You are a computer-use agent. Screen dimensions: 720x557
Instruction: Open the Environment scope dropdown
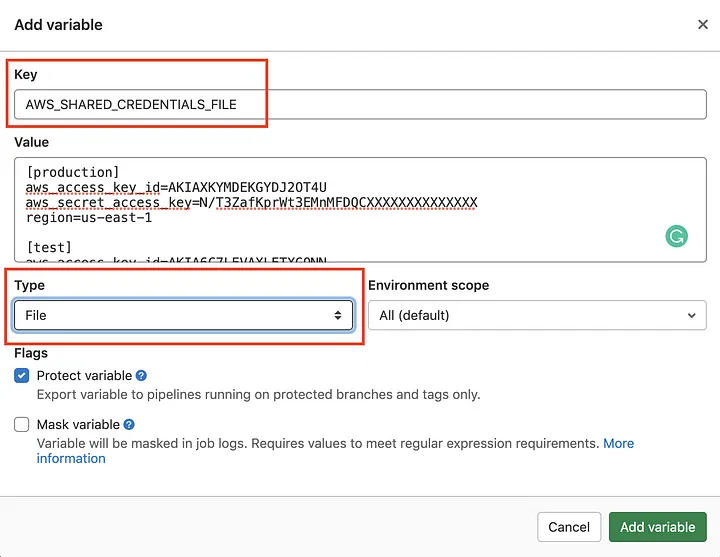(x=537, y=315)
